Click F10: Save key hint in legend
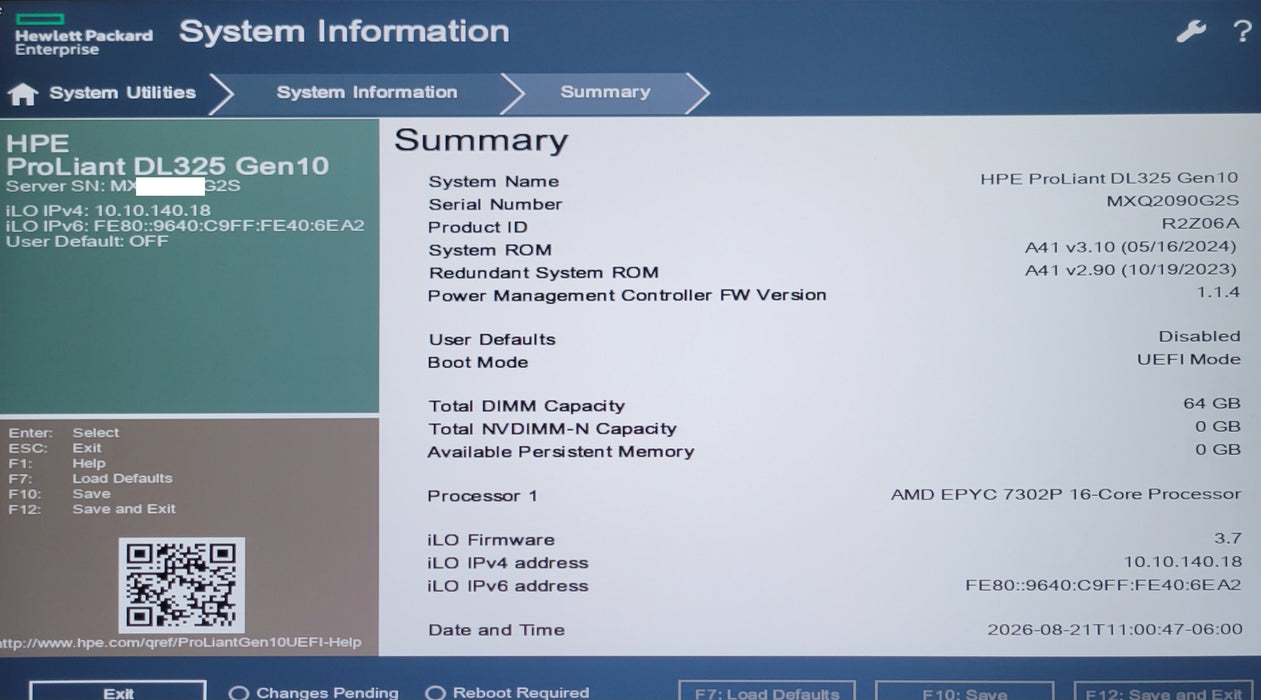 pyautogui.click(x=60, y=493)
